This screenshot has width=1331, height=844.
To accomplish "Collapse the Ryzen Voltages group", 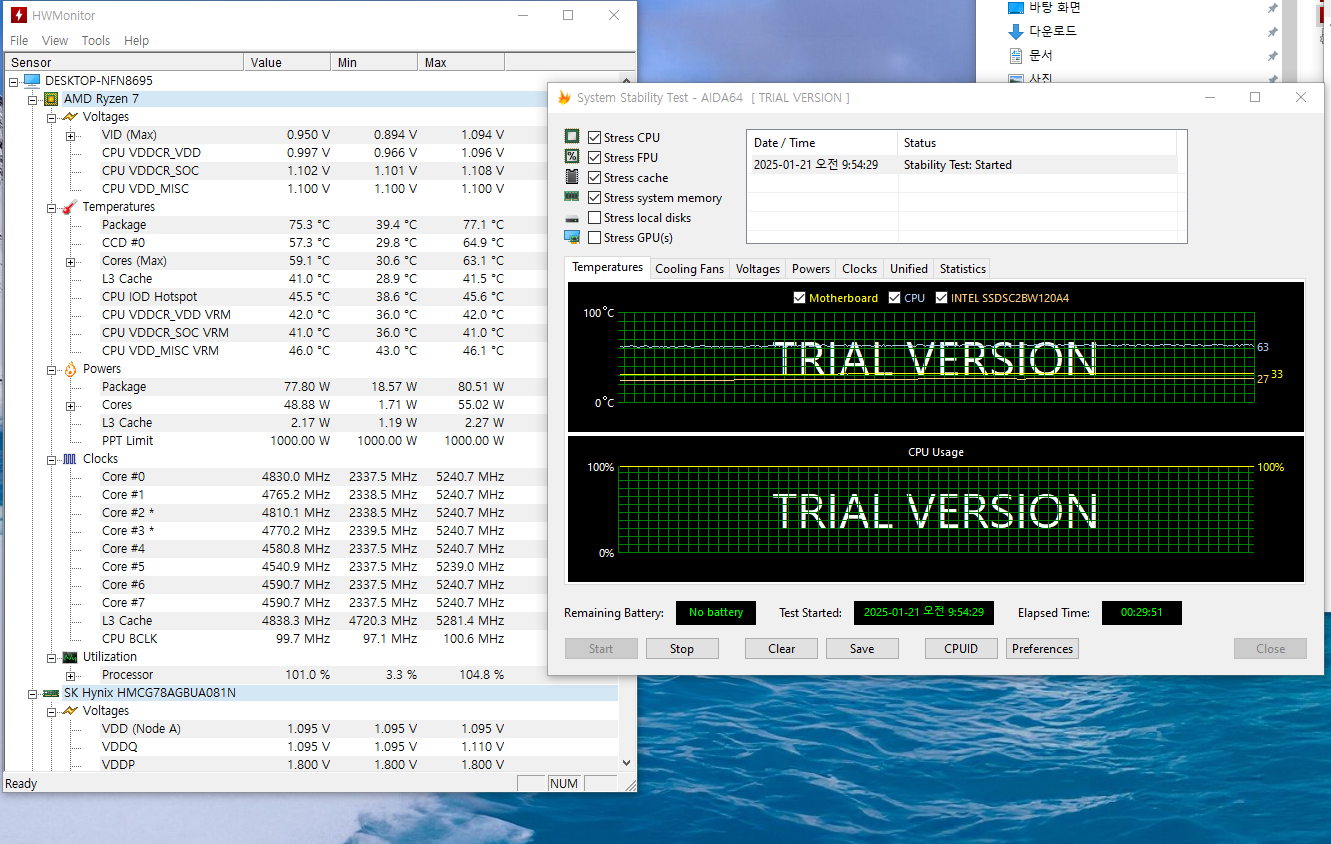I will (52, 117).
